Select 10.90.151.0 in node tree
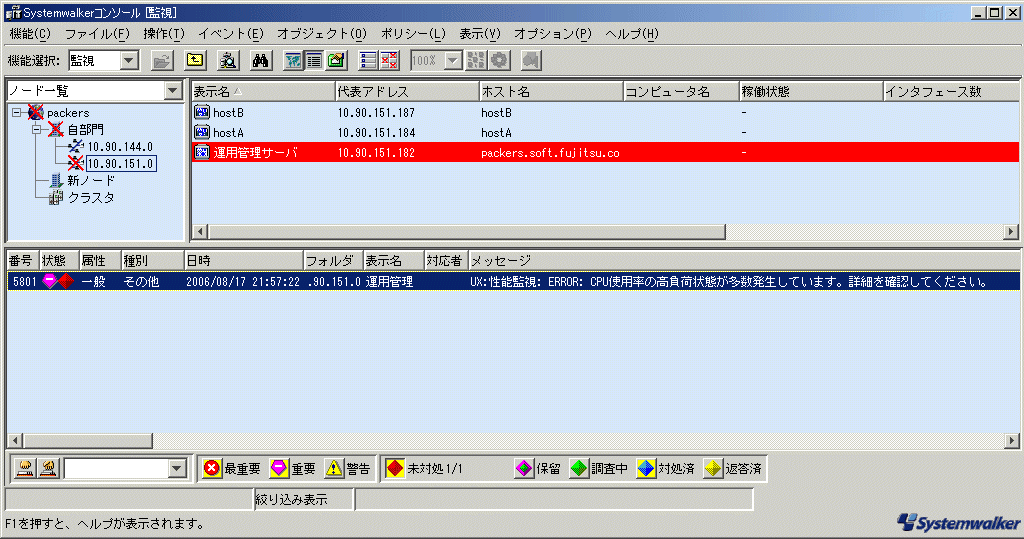This screenshot has height=539, width=1024. click(x=121, y=163)
